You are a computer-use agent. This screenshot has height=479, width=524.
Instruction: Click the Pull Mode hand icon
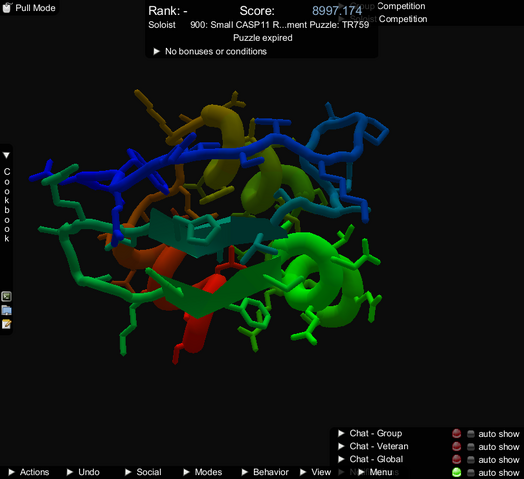click(7, 7)
